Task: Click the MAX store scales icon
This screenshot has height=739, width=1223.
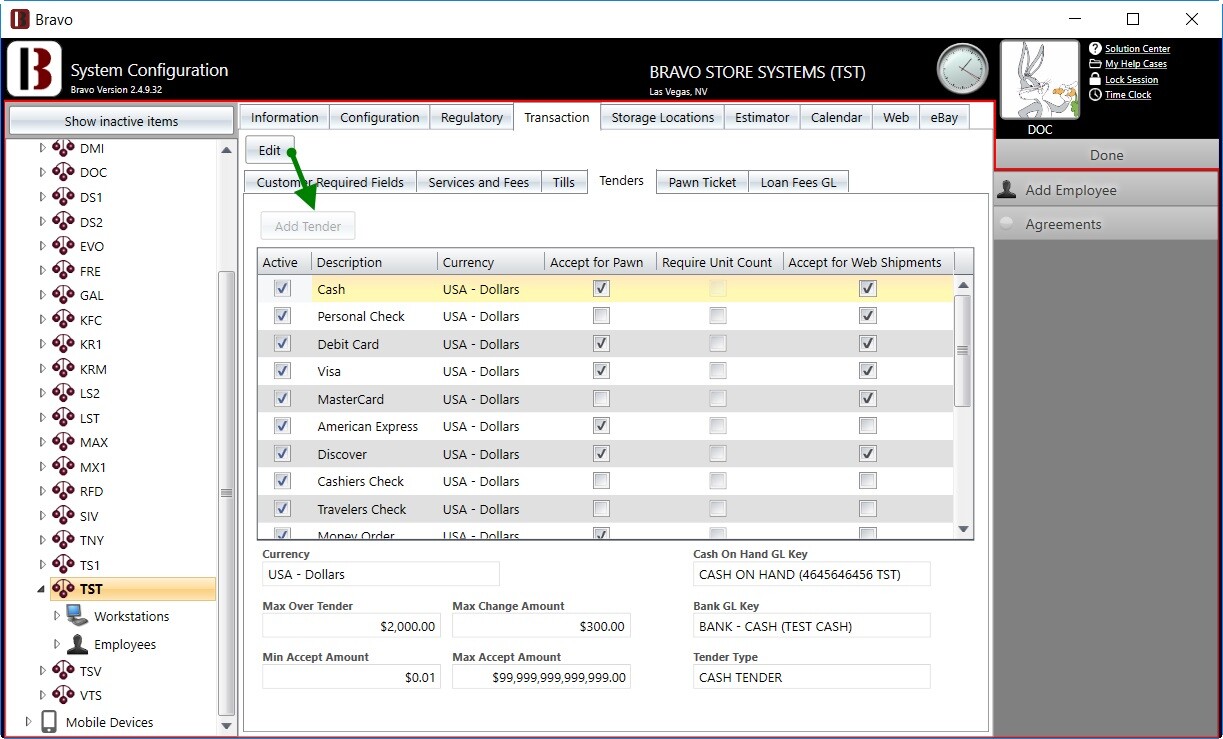Action: pos(63,442)
